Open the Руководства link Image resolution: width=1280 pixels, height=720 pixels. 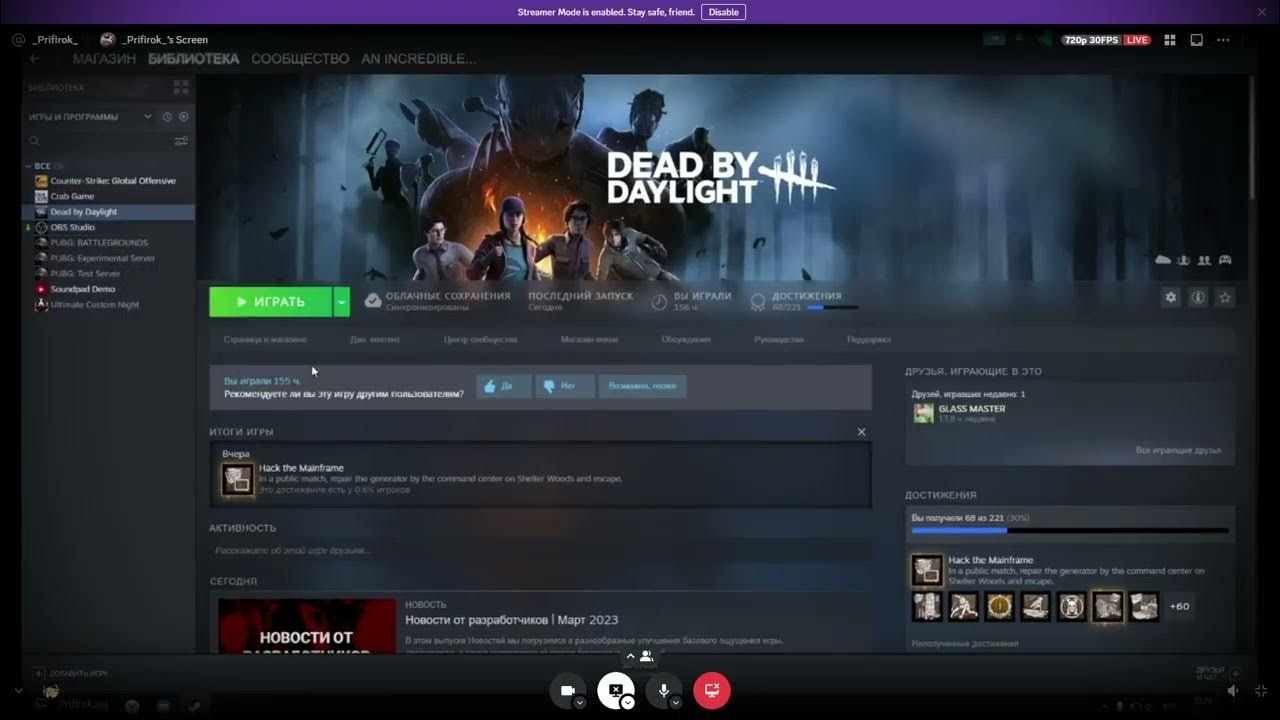click(779, 340)
